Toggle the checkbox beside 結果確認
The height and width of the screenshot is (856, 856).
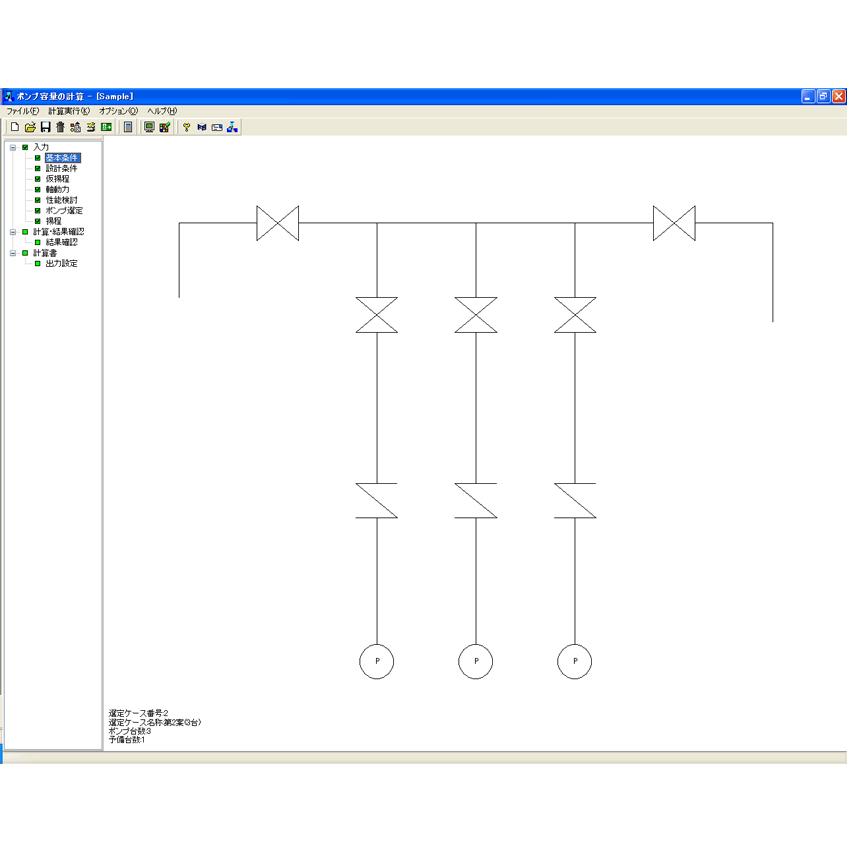(38, 242)
